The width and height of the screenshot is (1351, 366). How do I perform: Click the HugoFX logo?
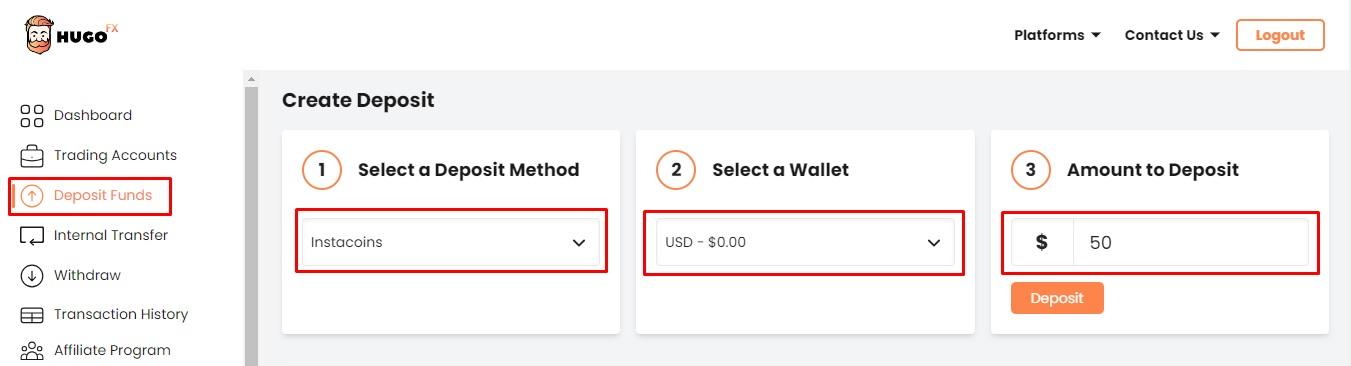pyautogui.click(x=71, y=35)
